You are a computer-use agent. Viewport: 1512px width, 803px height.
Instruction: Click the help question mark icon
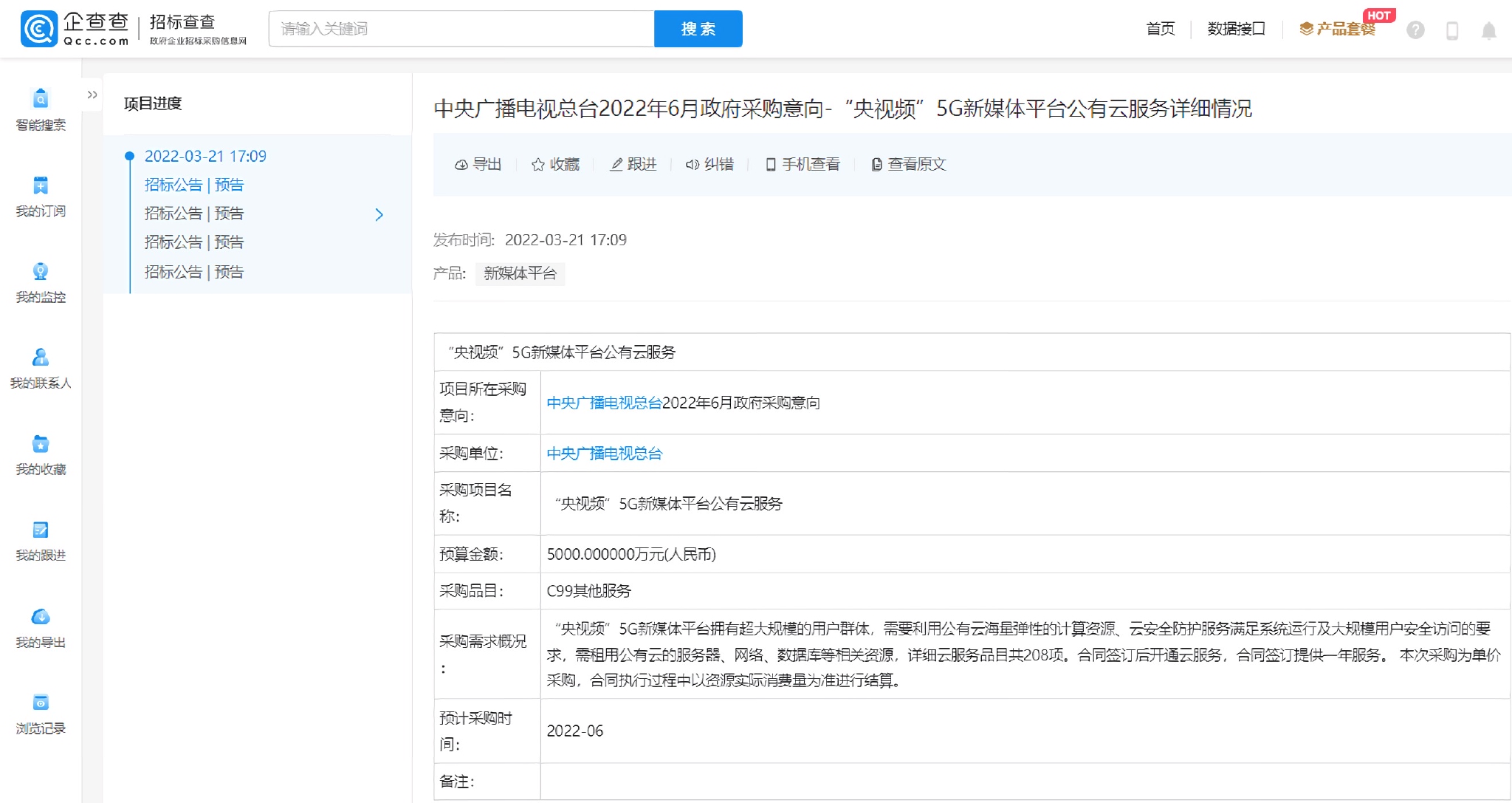pyautogui.click(x=1415, y=30)
